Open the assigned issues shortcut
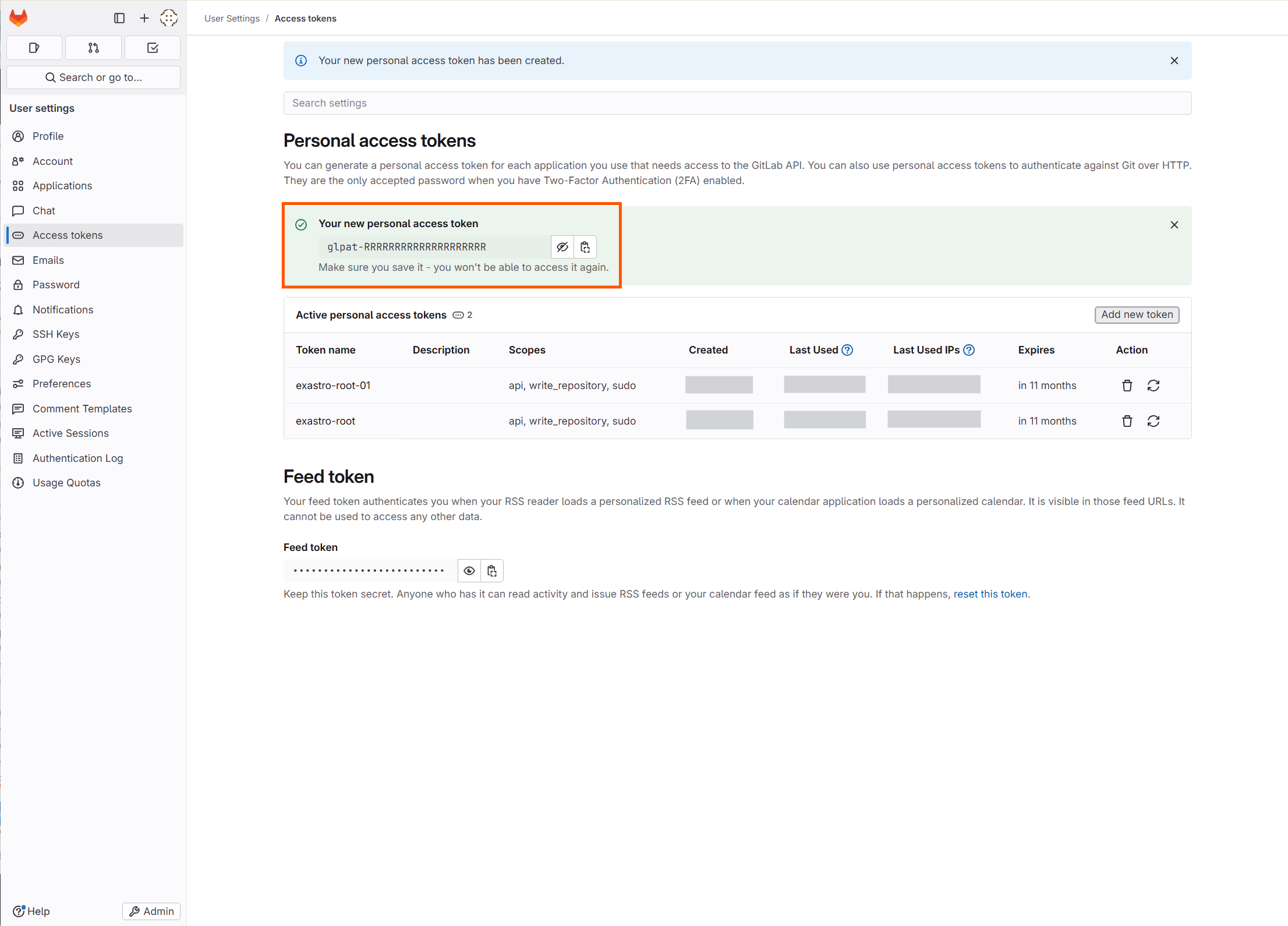Viewport: 1288px width, 926px height. click(x=34, y=48)
